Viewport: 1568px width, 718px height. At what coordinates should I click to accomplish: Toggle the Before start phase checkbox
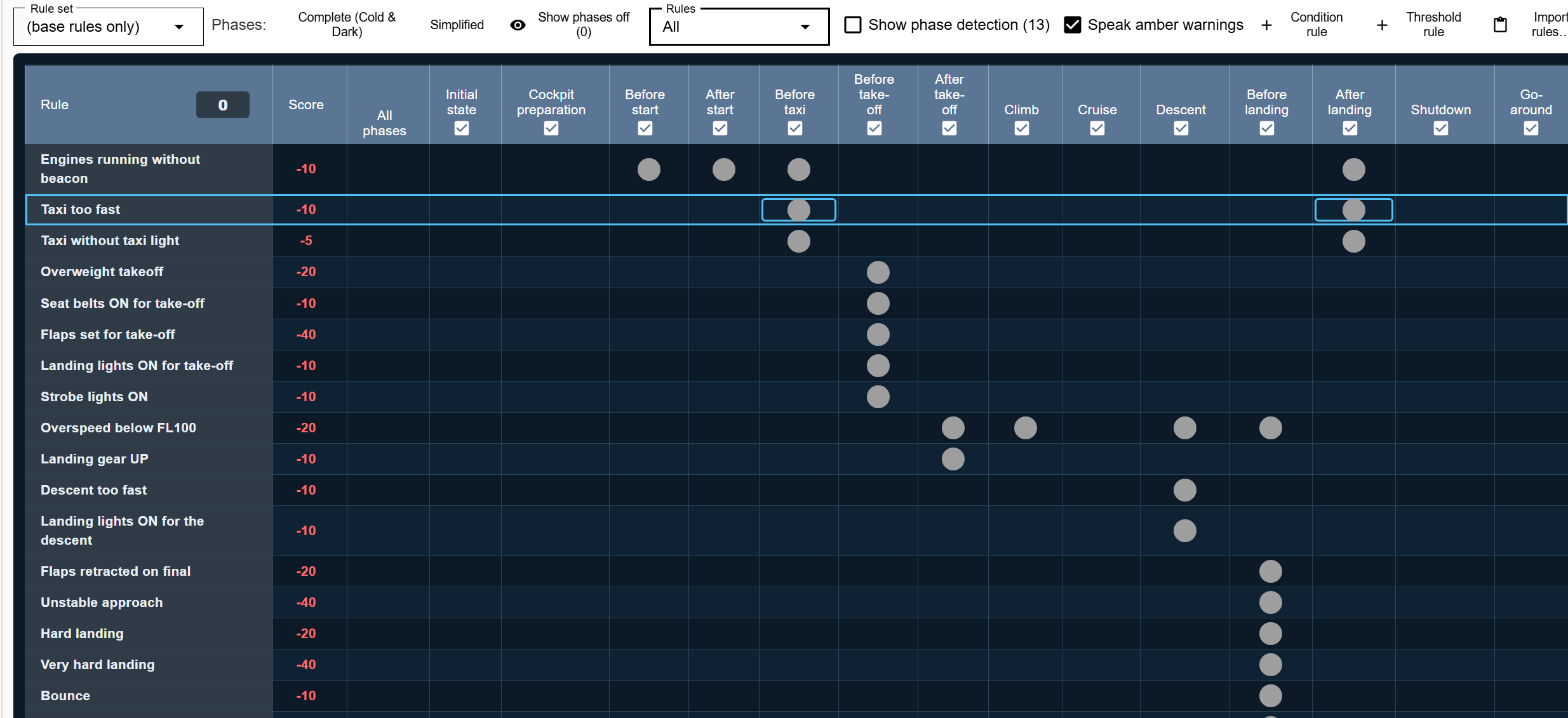645,128
